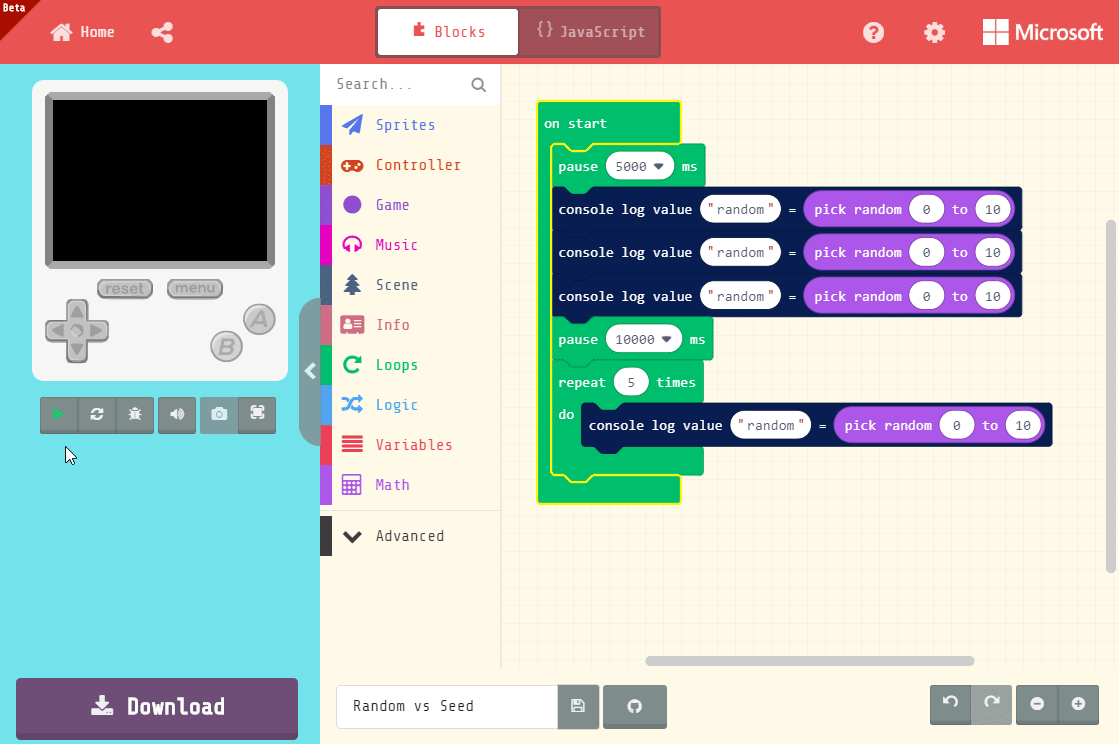This screenshot has width=1119, height=744.
Task: Click the search magnifier icon
Action: click(x=479, y=85)
